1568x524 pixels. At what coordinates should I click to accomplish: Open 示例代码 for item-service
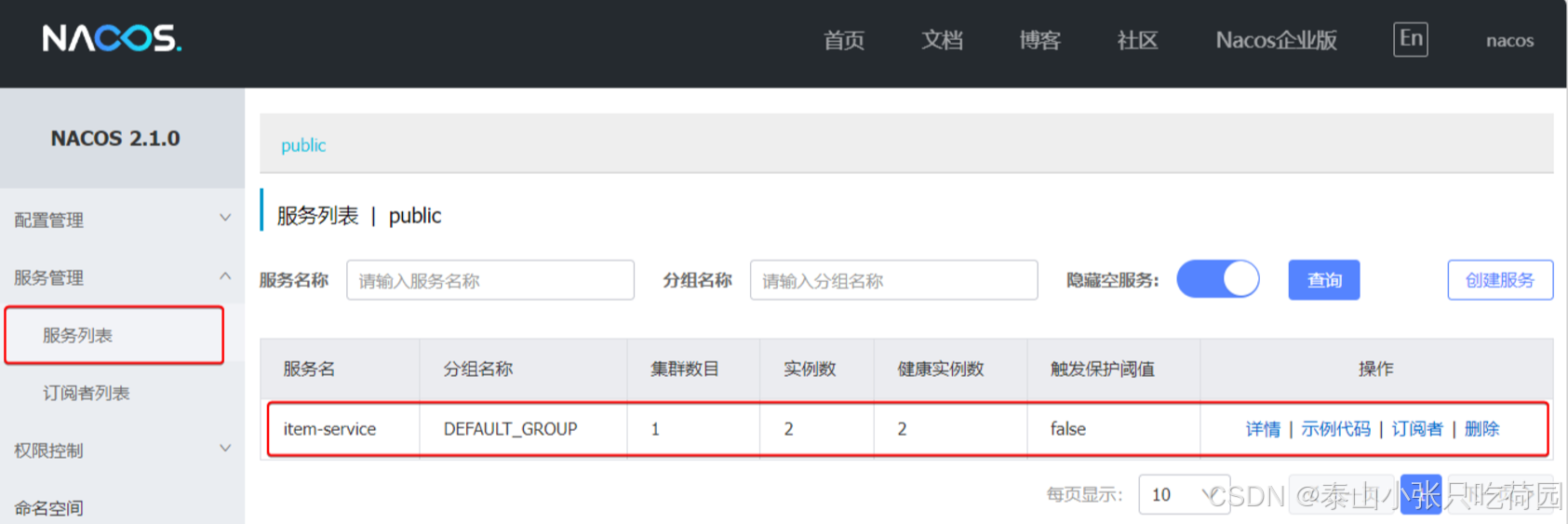coord(1335,429)
